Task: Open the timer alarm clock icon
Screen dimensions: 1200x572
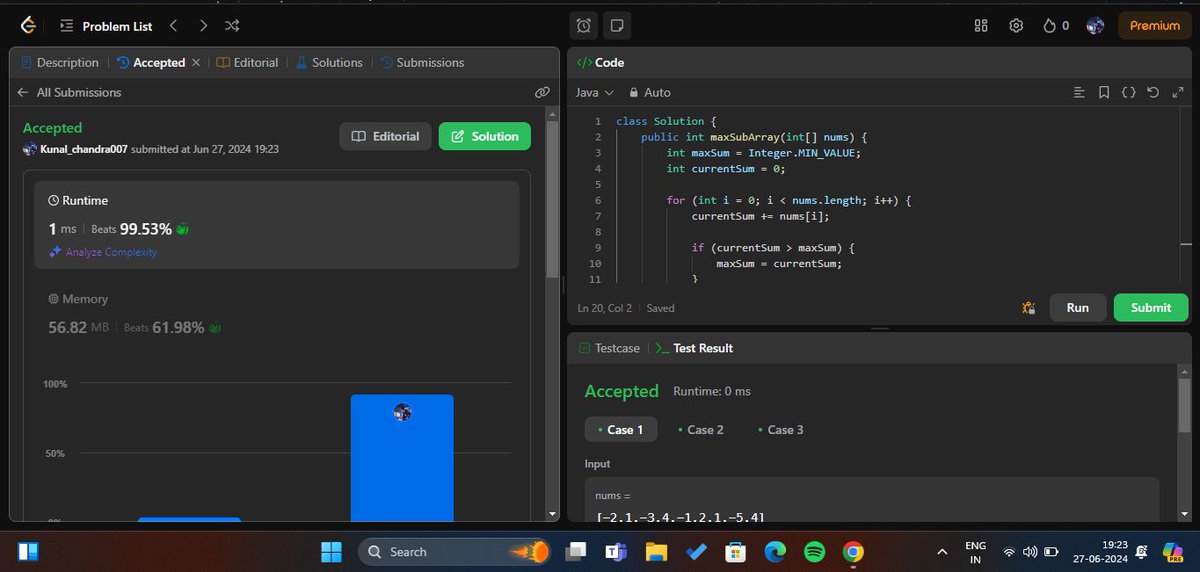Action: click(584, 26)
